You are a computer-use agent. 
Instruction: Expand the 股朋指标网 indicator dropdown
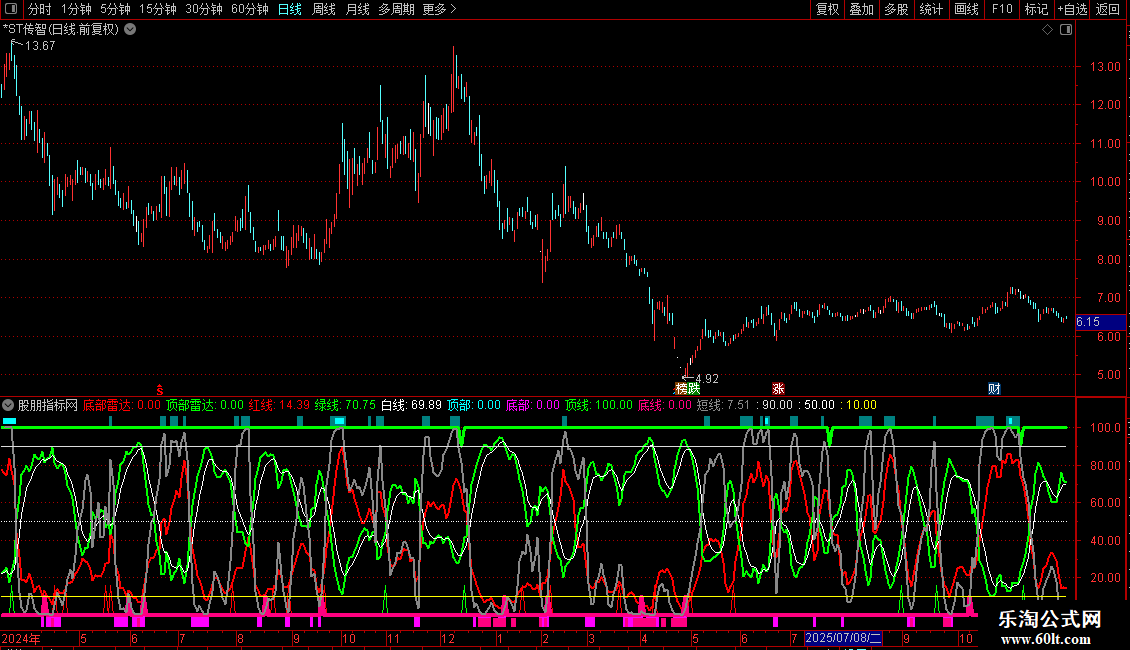pos(8,405)
